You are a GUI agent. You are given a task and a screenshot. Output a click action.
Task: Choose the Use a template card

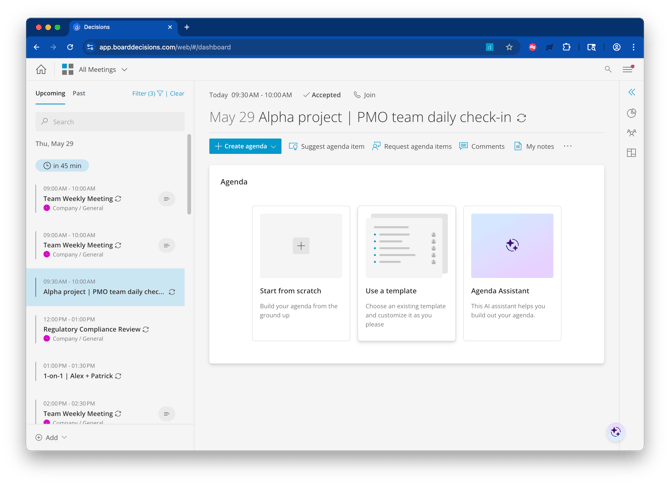pyautogui.click(x=406, y=273)
